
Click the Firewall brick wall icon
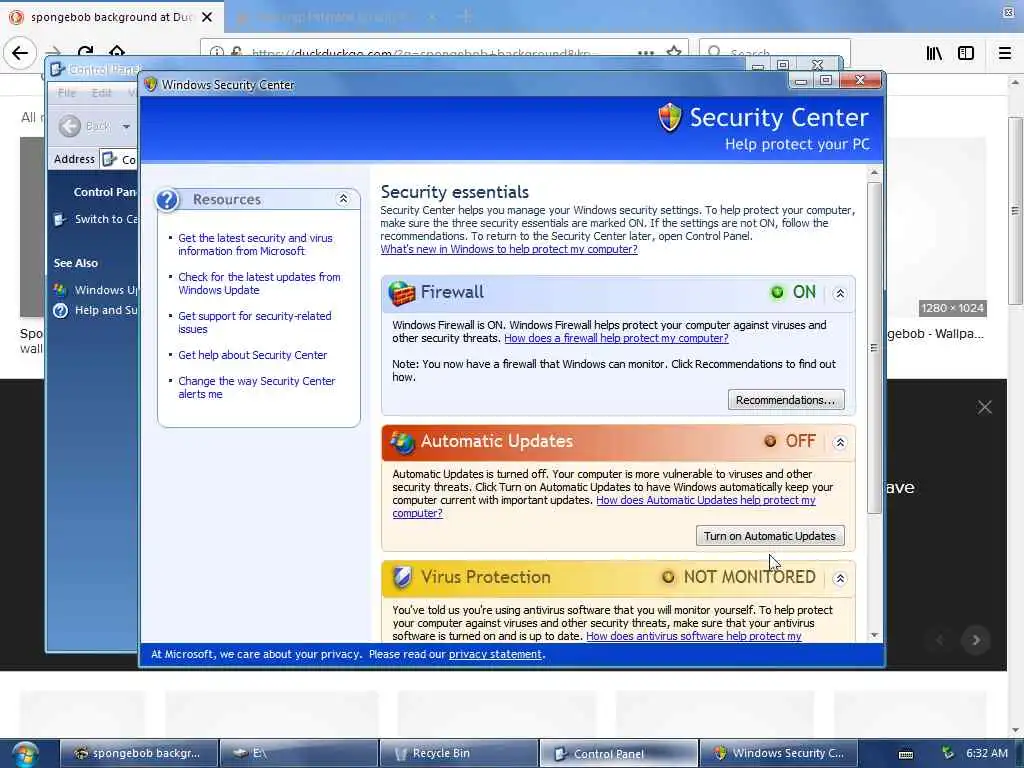[402, 293]
